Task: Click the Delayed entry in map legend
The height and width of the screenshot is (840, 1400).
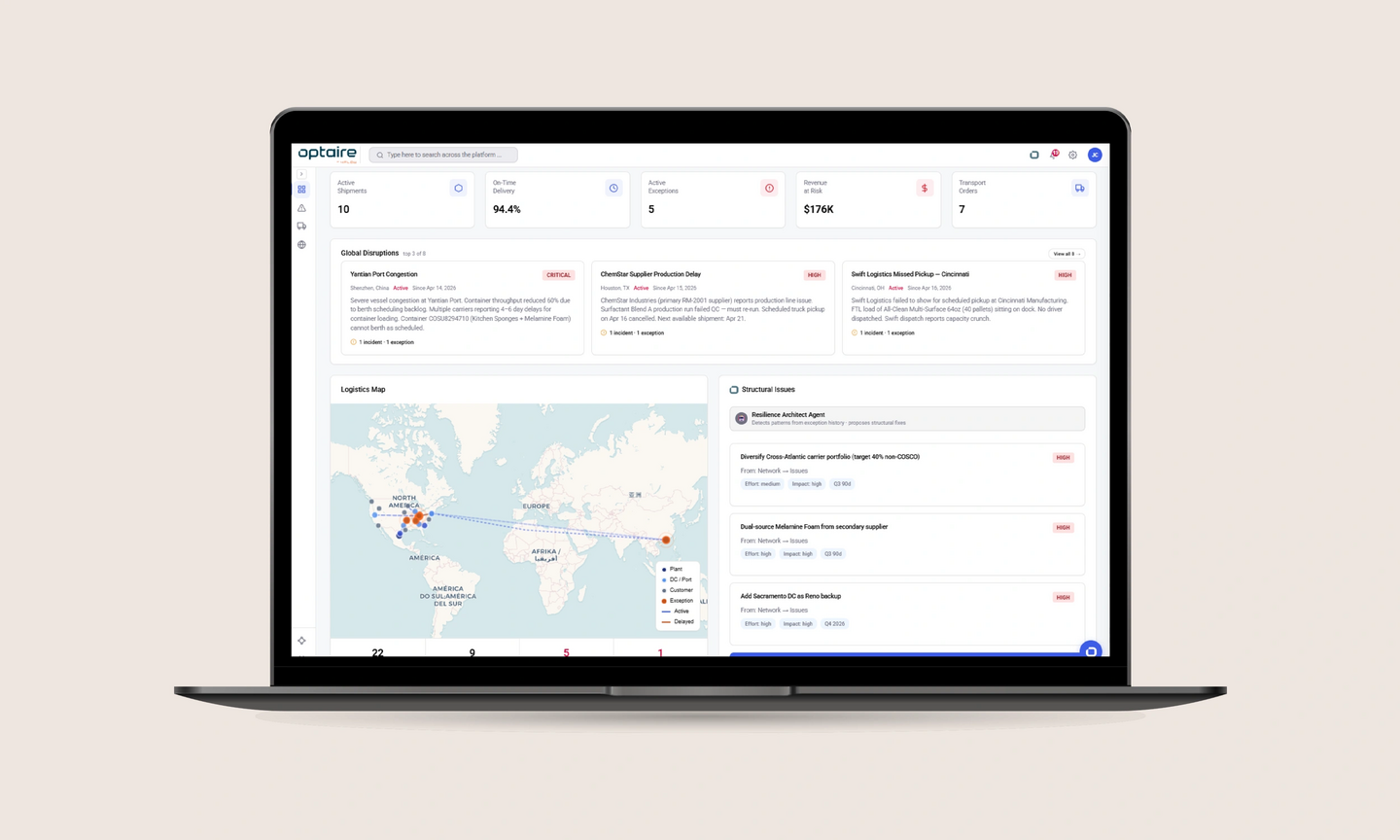Action: tap(678, 621)
